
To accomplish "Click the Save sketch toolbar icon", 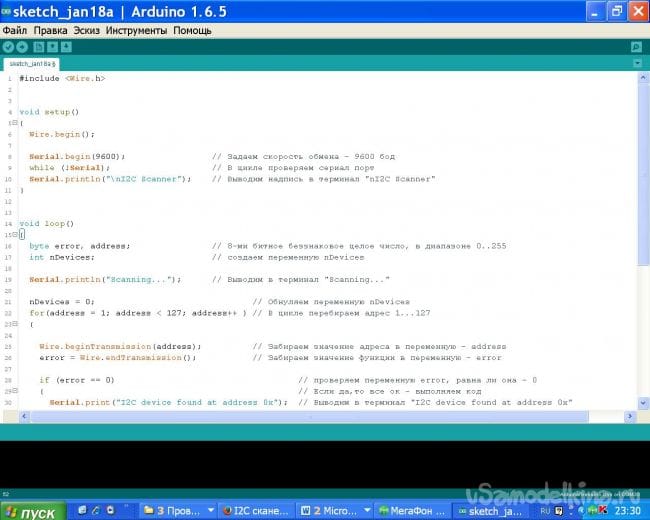I will click(64, 46).
